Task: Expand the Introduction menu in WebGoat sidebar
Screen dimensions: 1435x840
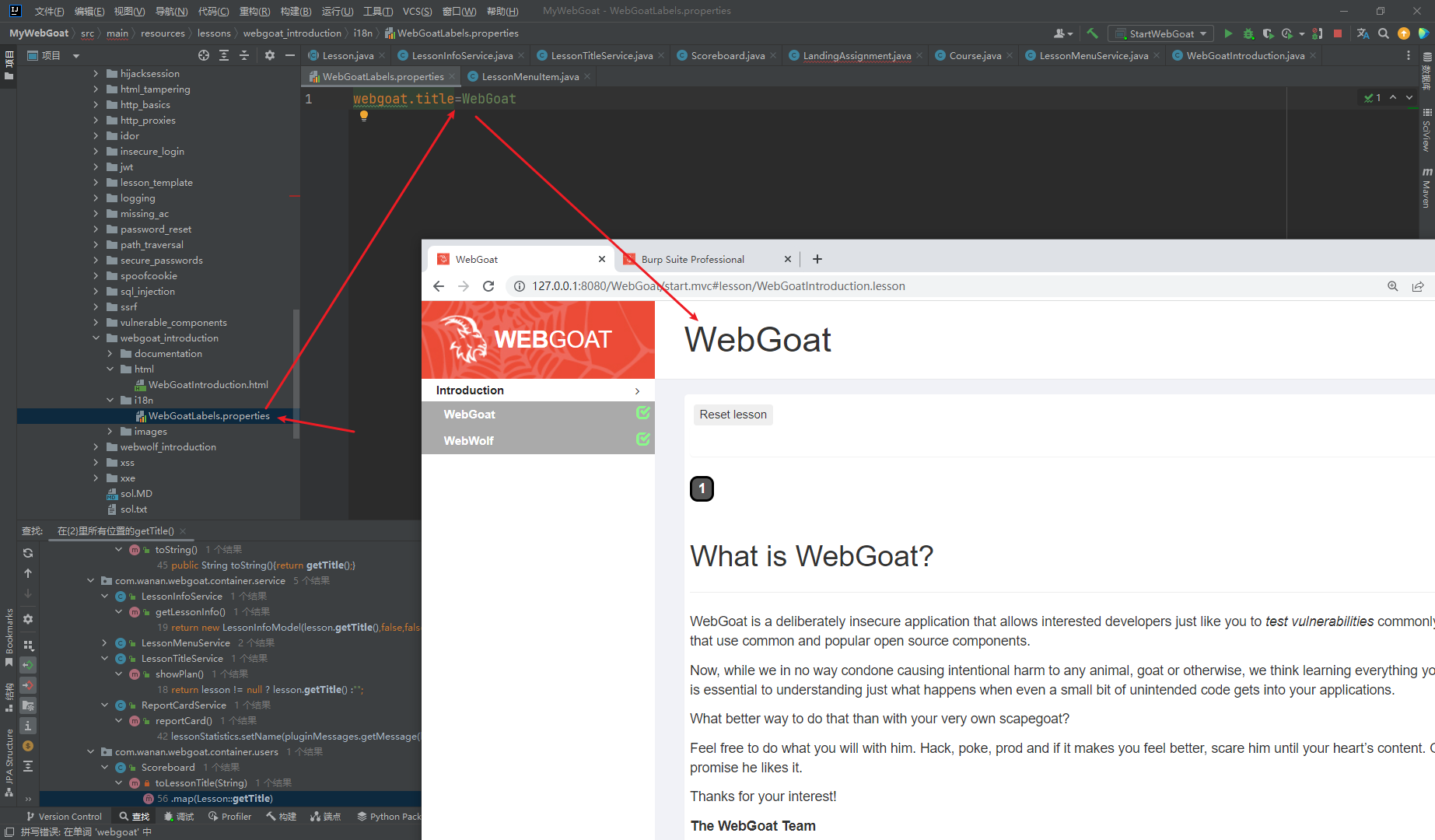Action: pyautogui.click(x=537, y=390)
